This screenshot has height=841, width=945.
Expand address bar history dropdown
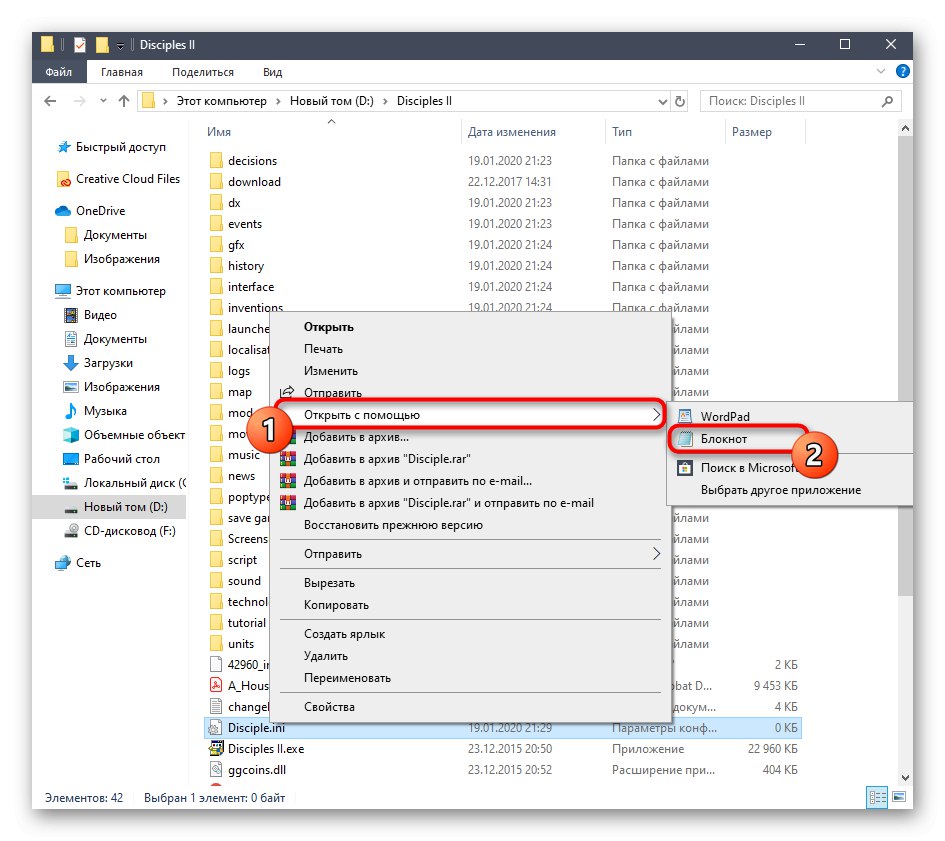point(662,101)
